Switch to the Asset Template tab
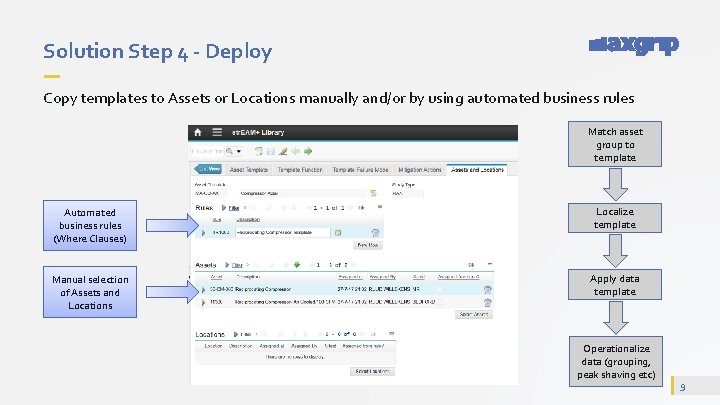The width and height of the screenshot is (720, 405). pyautogui.click(x=248, y=170)
